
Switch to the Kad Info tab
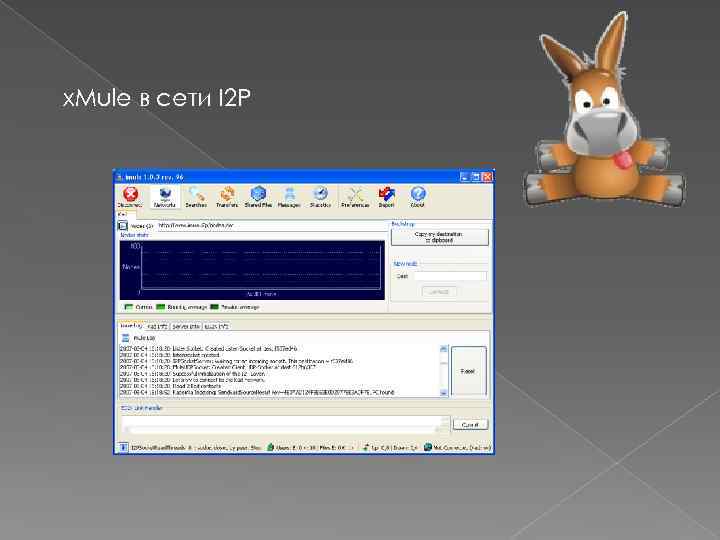click(x=158, y=326)
